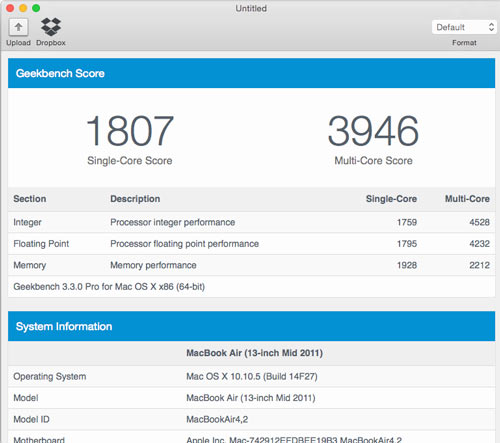Click the yellow minimize window button
This screenshot has width=500, height=443.
[x=23, y=8]
